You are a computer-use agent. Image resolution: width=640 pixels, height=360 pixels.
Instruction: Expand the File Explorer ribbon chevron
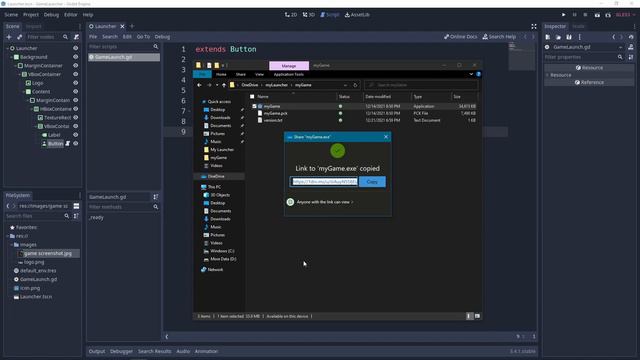471,74
